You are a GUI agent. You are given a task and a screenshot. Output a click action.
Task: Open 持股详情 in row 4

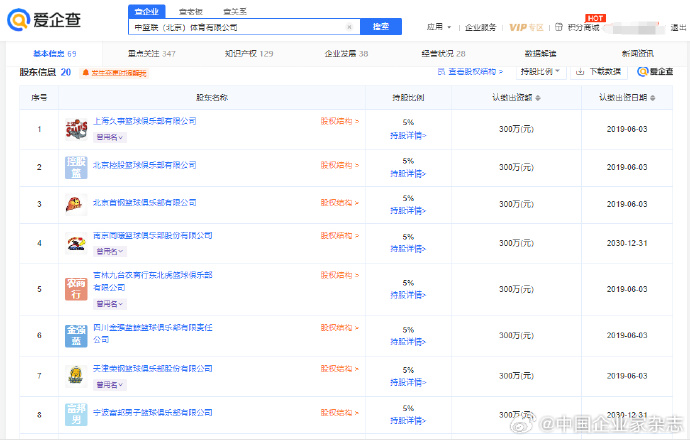click(x=408, y=249)
